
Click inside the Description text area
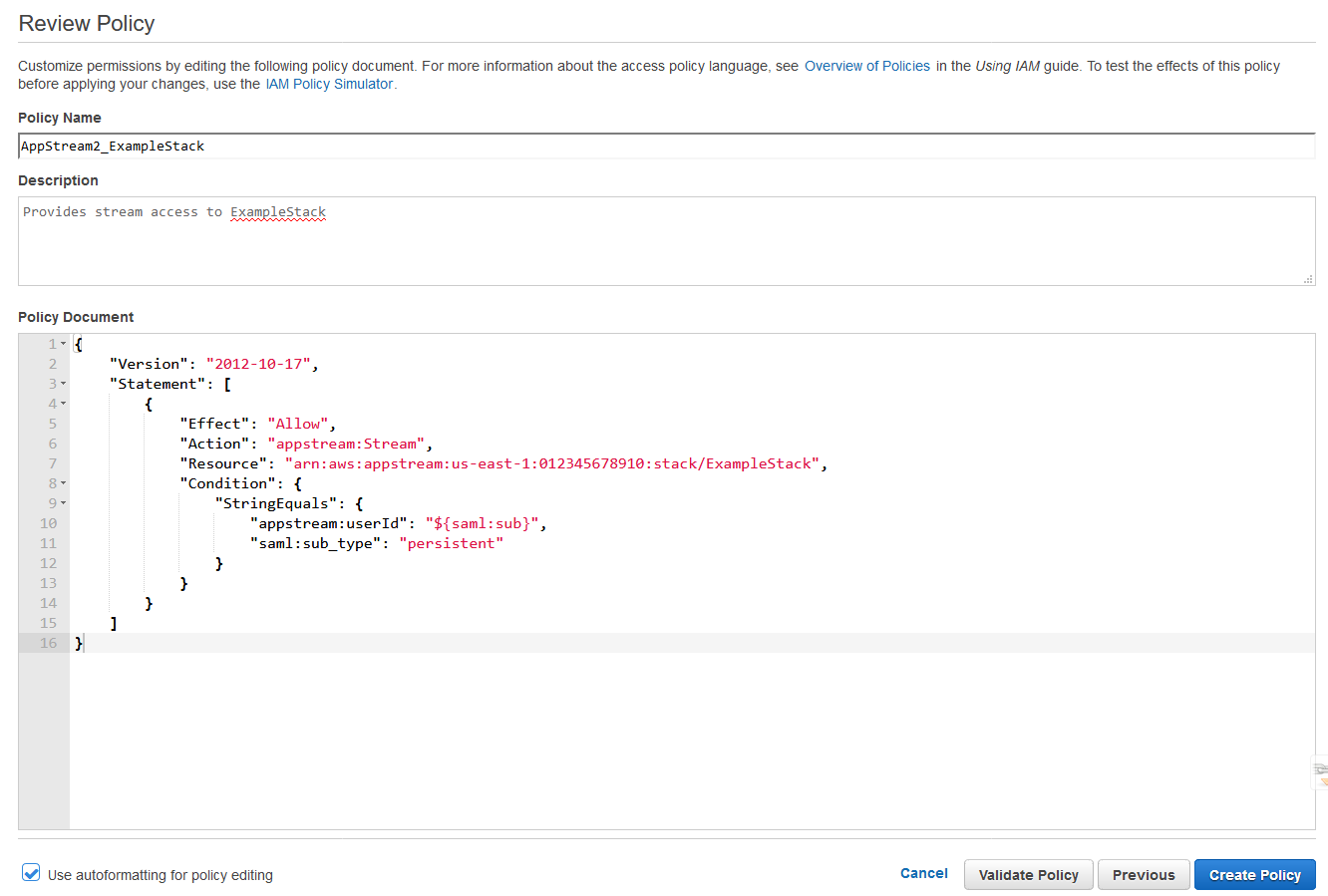point(667,241)
